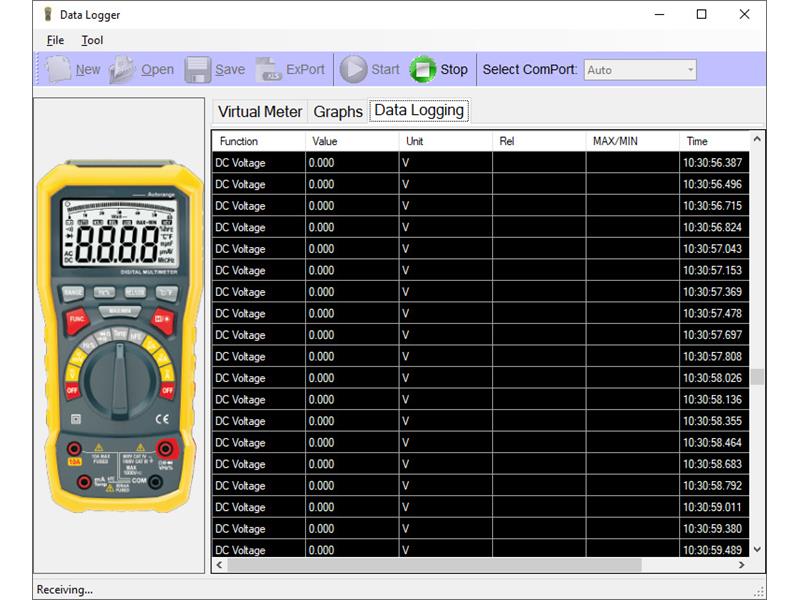
Task: Click the multimeter image thumbnail
Action: (x=119, y=337)
